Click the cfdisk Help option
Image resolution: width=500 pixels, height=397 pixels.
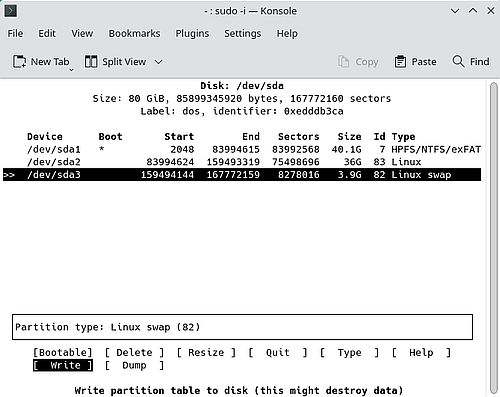(x=421, y=352)
